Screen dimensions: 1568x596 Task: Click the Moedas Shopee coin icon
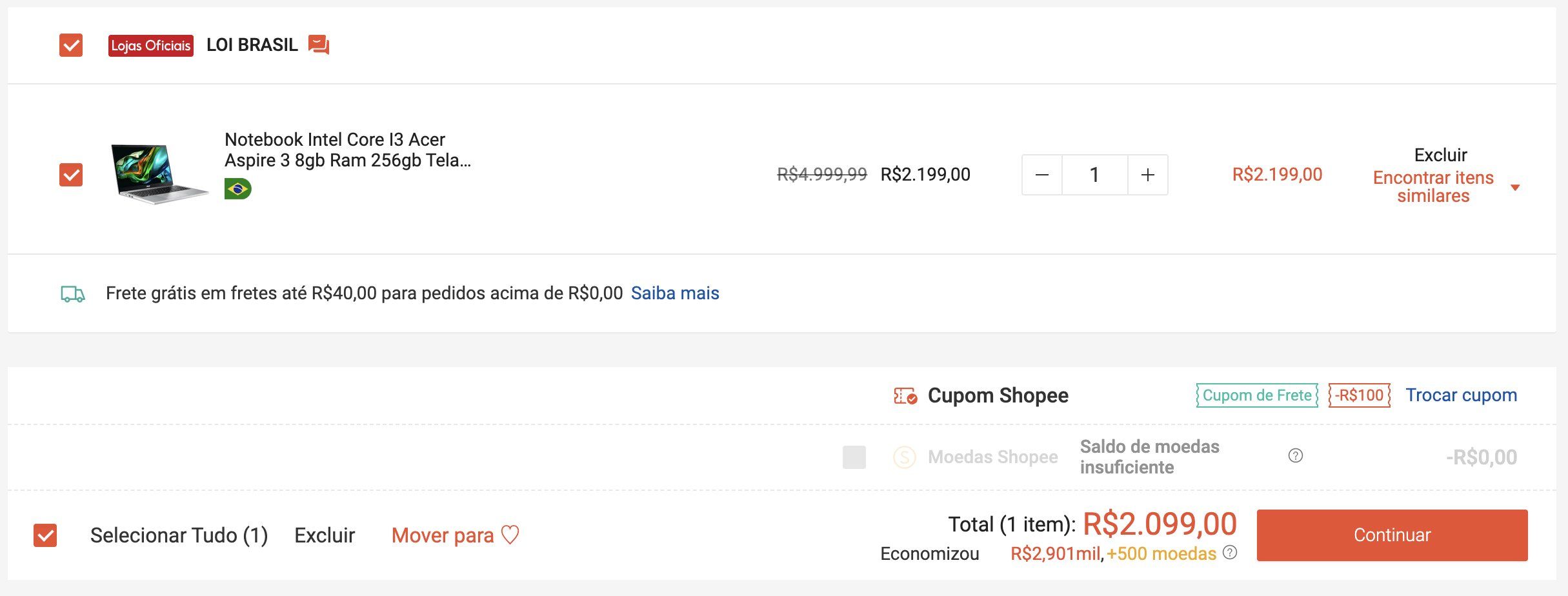905,457
